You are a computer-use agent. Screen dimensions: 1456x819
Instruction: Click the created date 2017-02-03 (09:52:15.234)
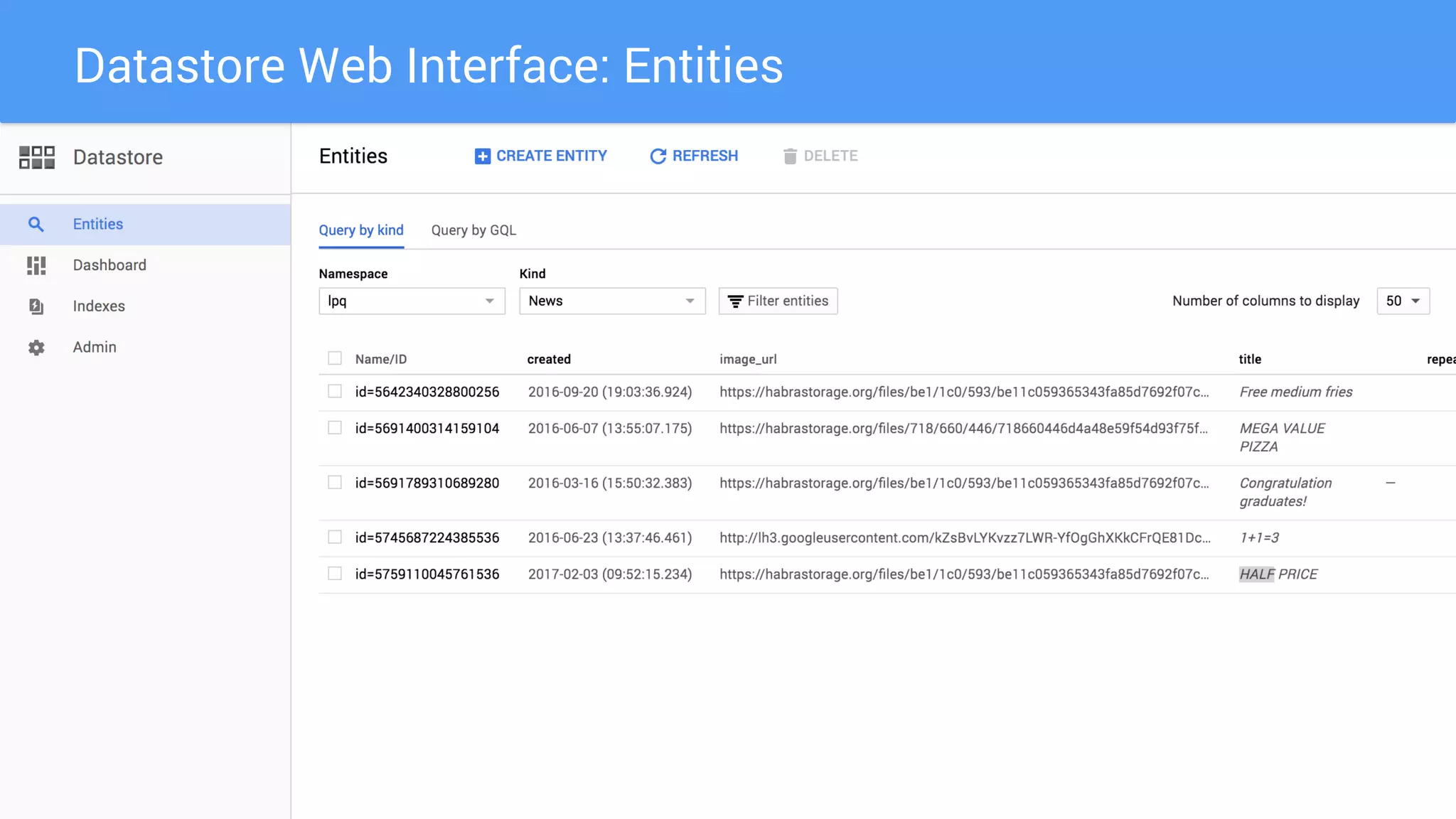610,574
